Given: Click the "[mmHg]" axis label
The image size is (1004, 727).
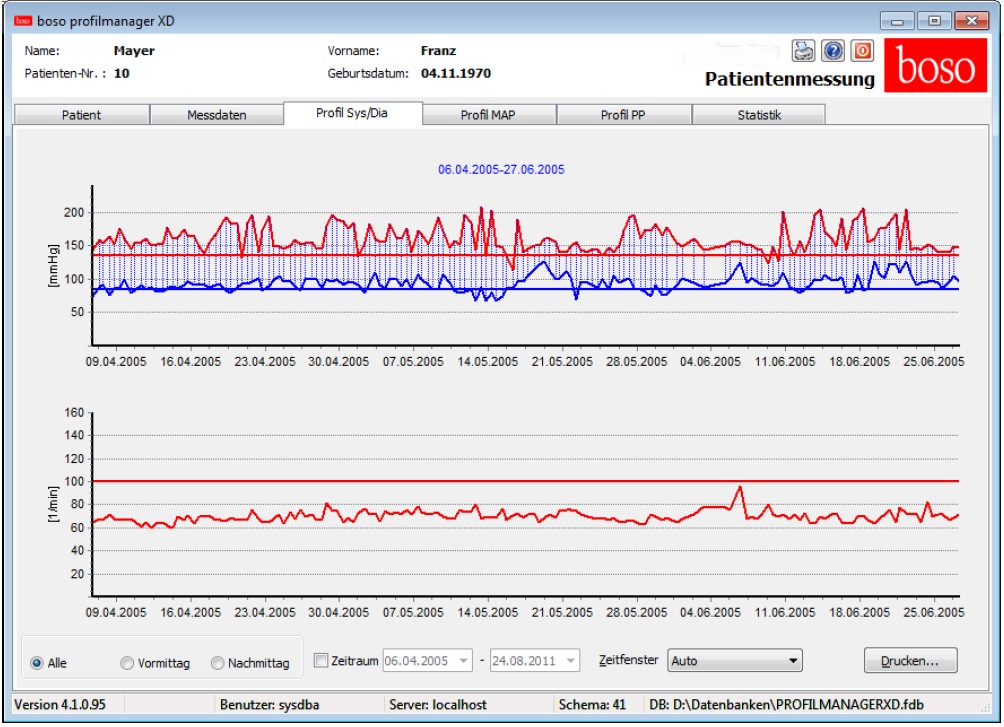Looking at the screenshot, I should pyautogui.click(x=53, y=266).
